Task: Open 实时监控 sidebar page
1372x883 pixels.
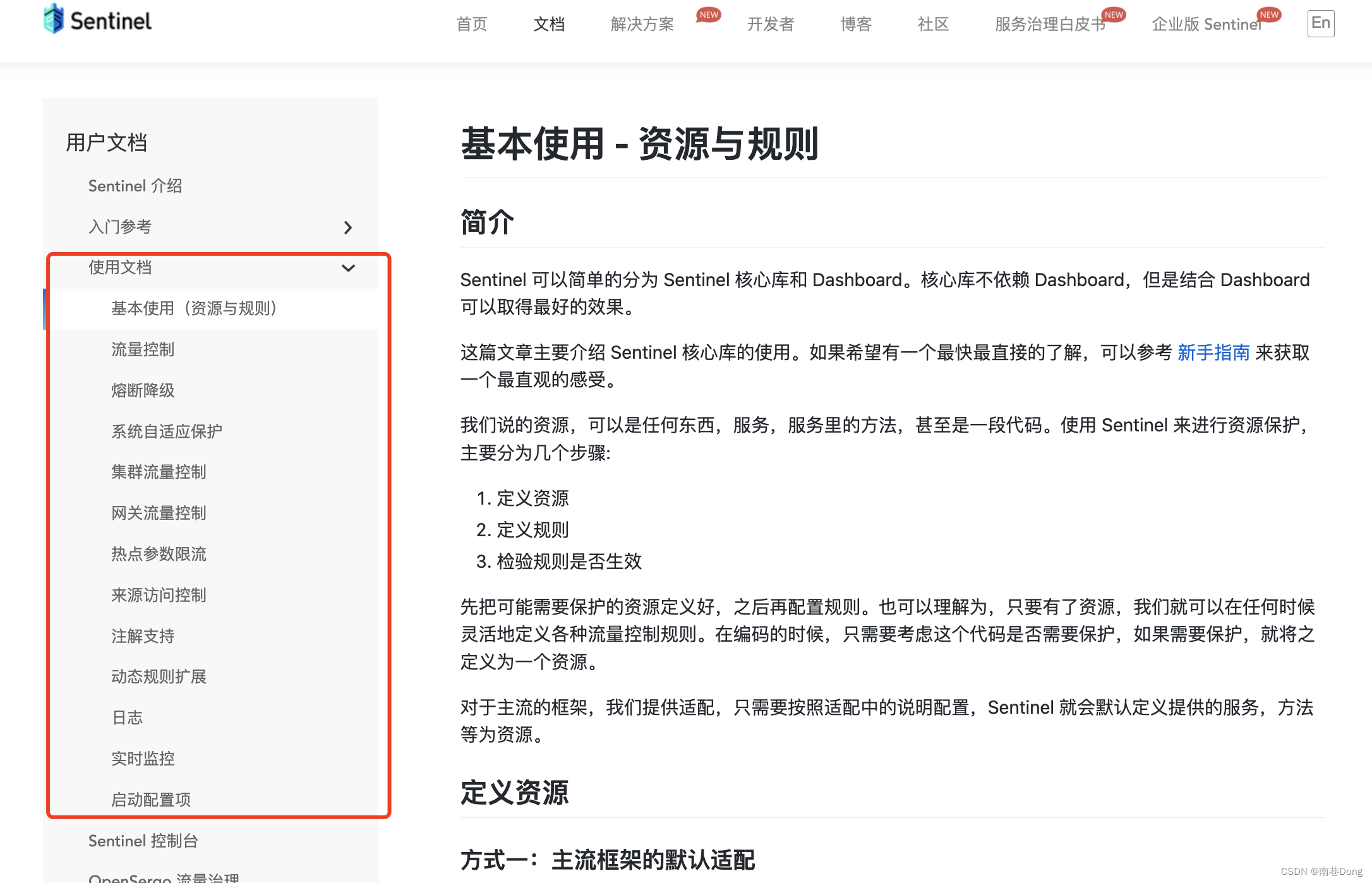Action: [x=143, y=759]
